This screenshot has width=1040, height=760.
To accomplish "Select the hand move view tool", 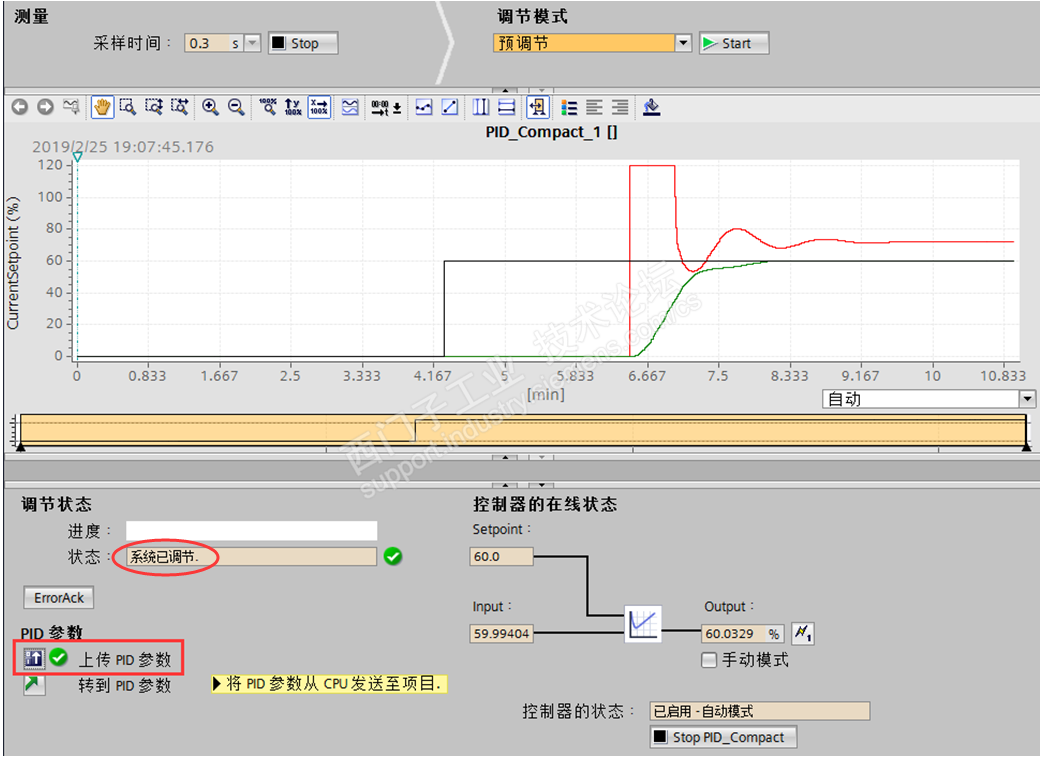I will 102,107.
